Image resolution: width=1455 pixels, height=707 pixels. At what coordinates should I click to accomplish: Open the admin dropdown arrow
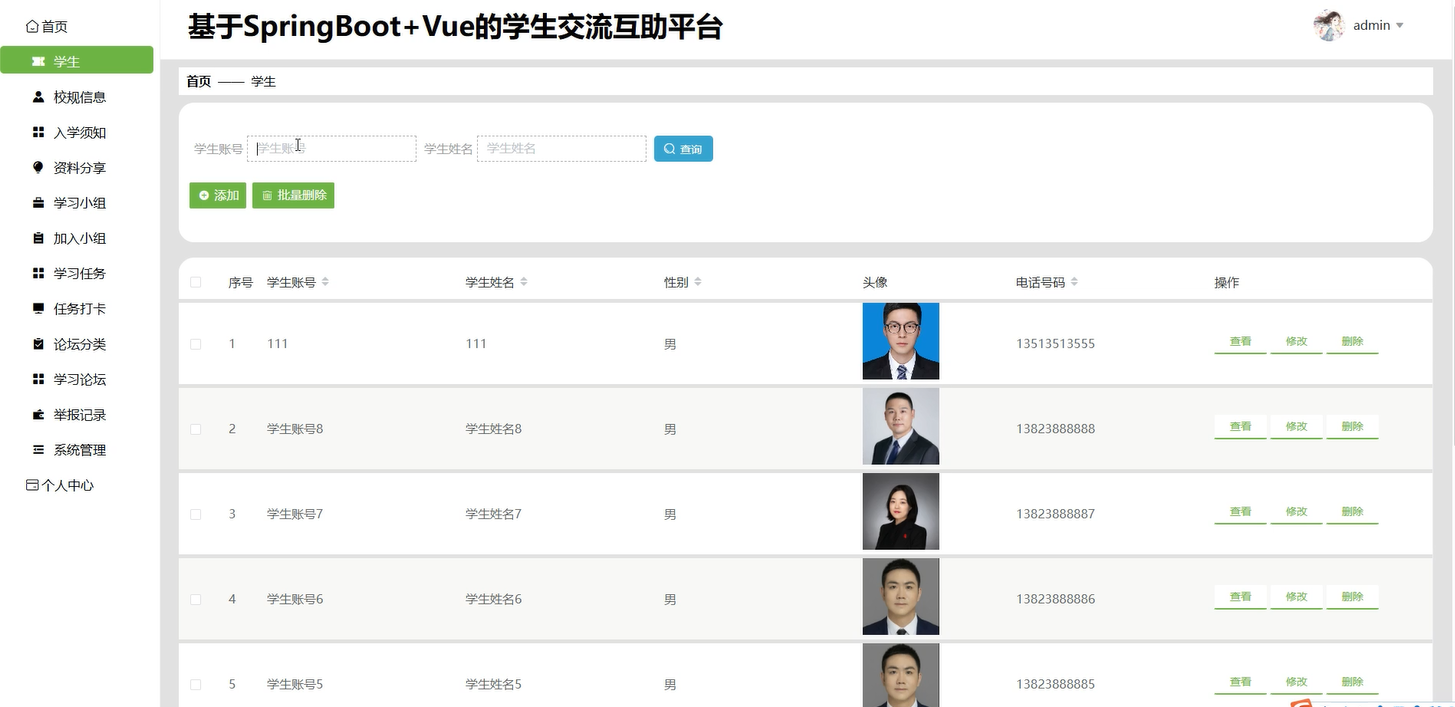click(1399, 26)
